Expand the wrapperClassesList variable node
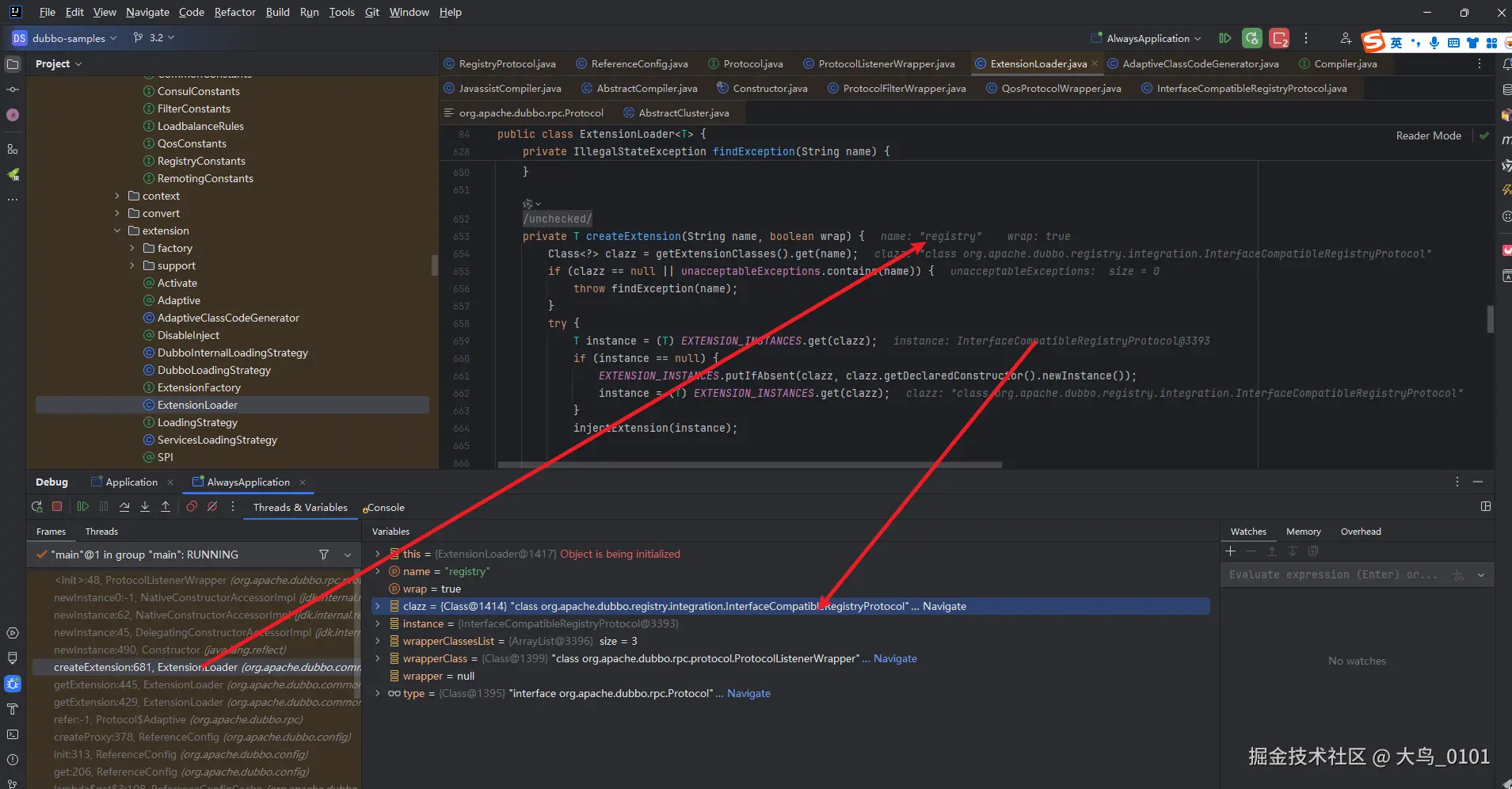The image size is (1512, 789). pyautogui.click(x=378, y=641)
